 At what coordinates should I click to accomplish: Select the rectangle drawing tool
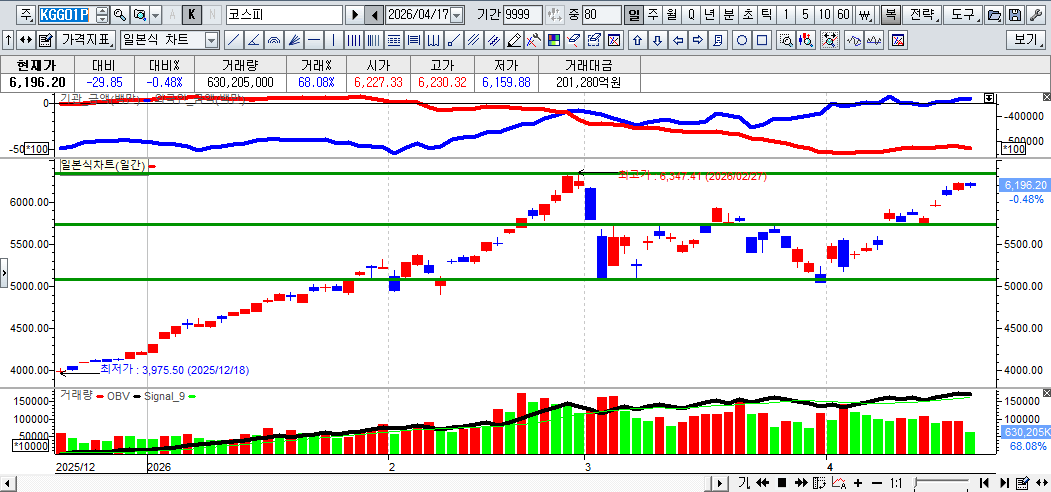[x=762, y=40]
